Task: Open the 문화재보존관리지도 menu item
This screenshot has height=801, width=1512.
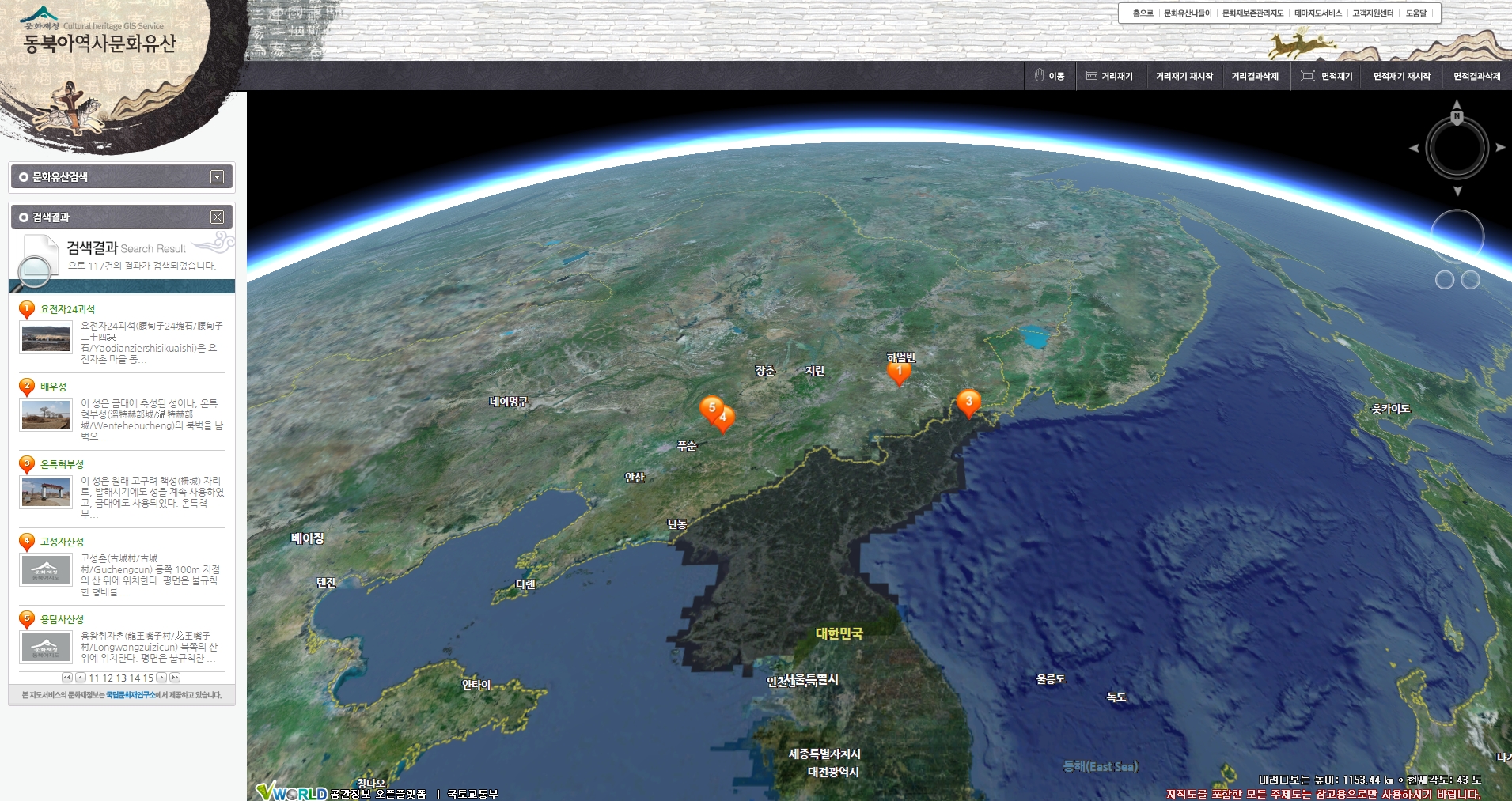Action: 1252,13
